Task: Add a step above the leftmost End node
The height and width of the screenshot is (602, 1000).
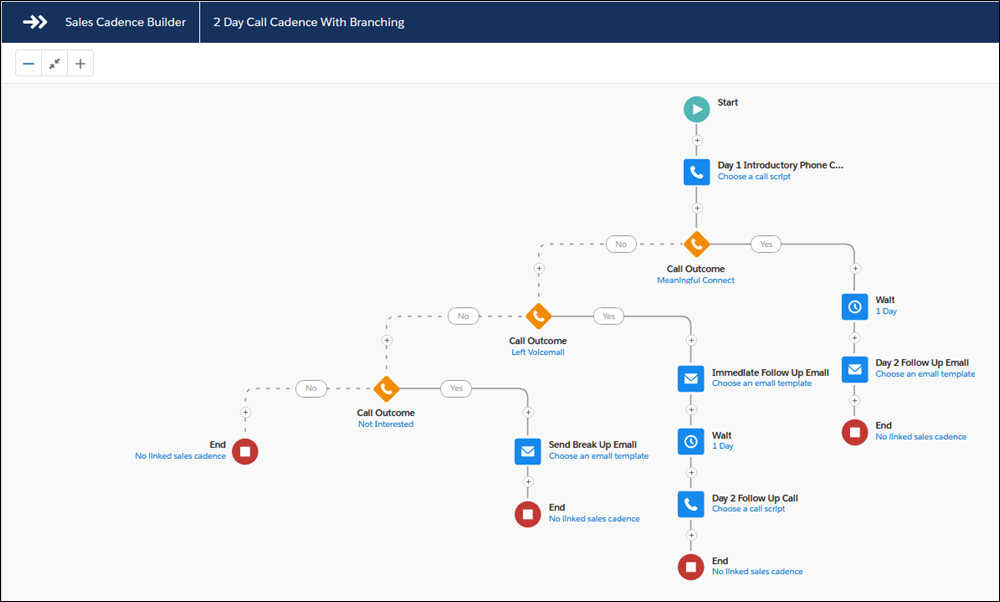Action: [x=245, y=413]
